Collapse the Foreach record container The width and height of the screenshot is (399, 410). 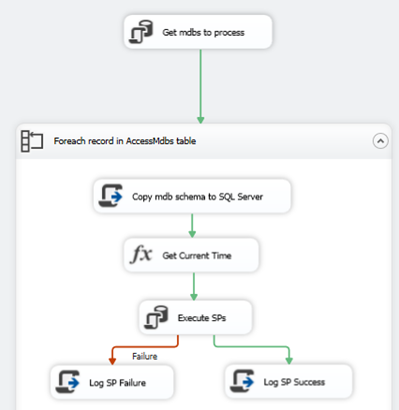380,141
